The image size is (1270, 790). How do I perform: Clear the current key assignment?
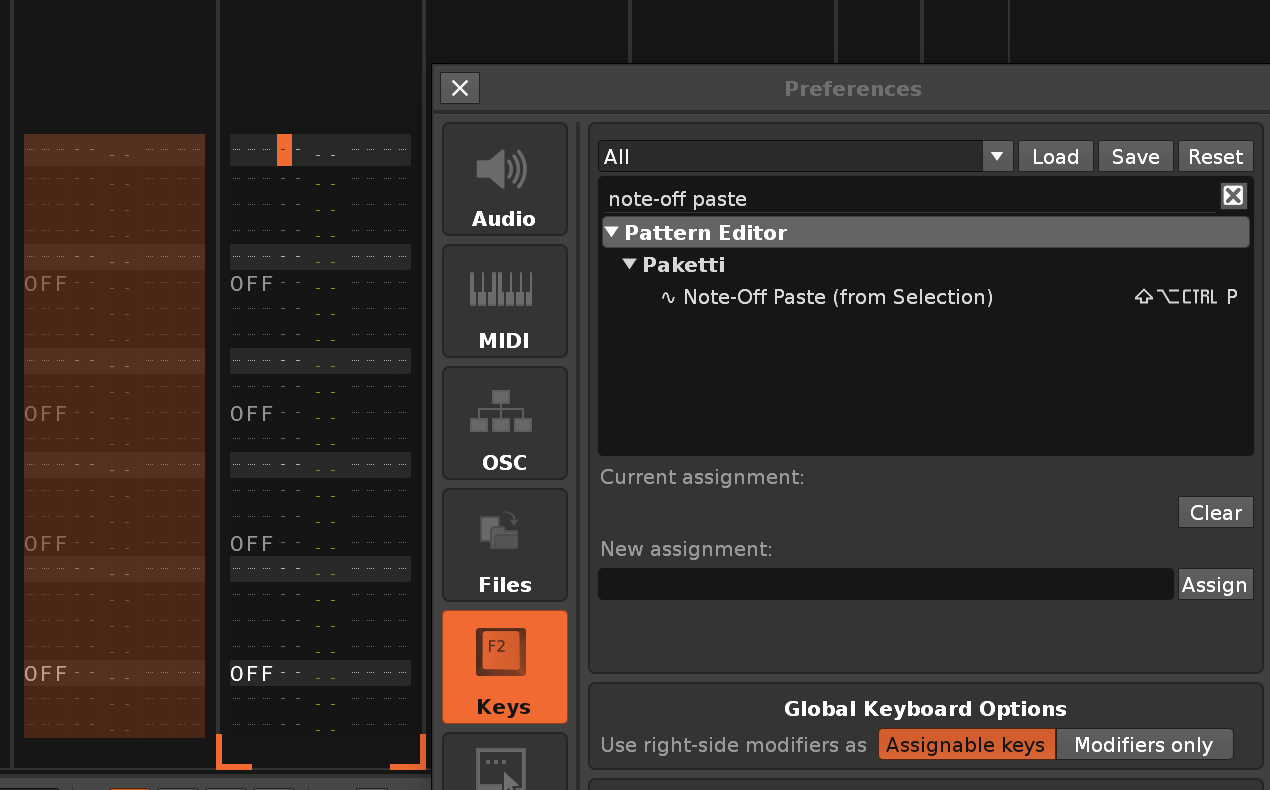tap(1215, 513)
